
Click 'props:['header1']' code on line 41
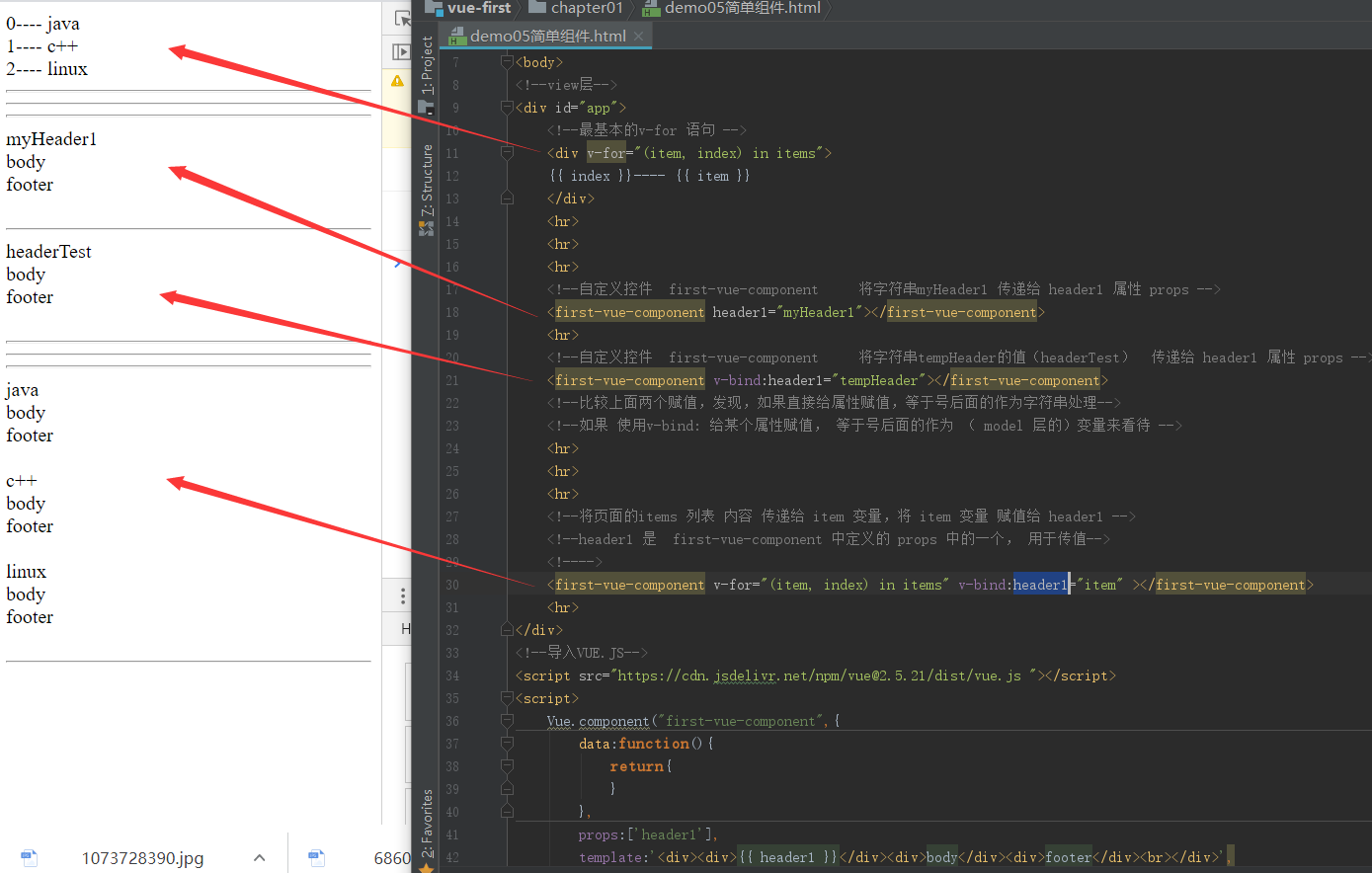[x=648, y=834]
